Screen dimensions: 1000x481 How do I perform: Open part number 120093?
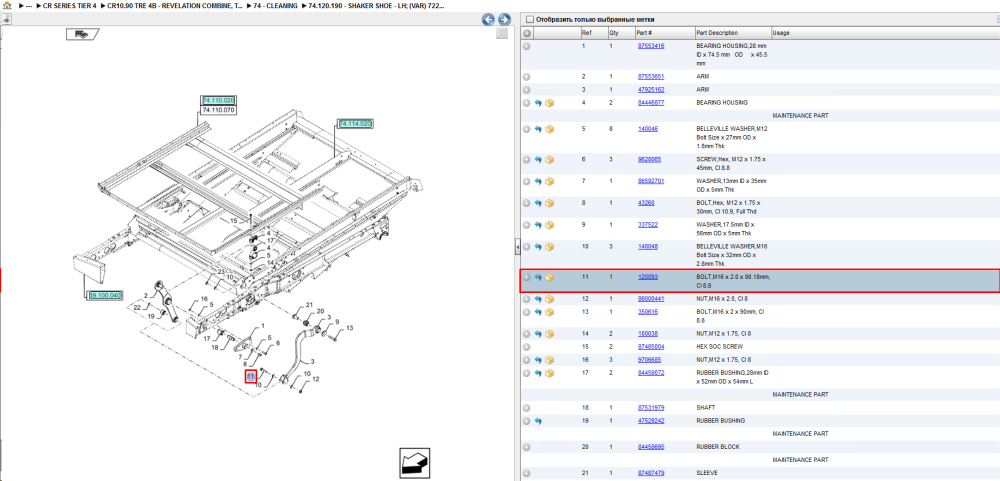click(648, 277)
